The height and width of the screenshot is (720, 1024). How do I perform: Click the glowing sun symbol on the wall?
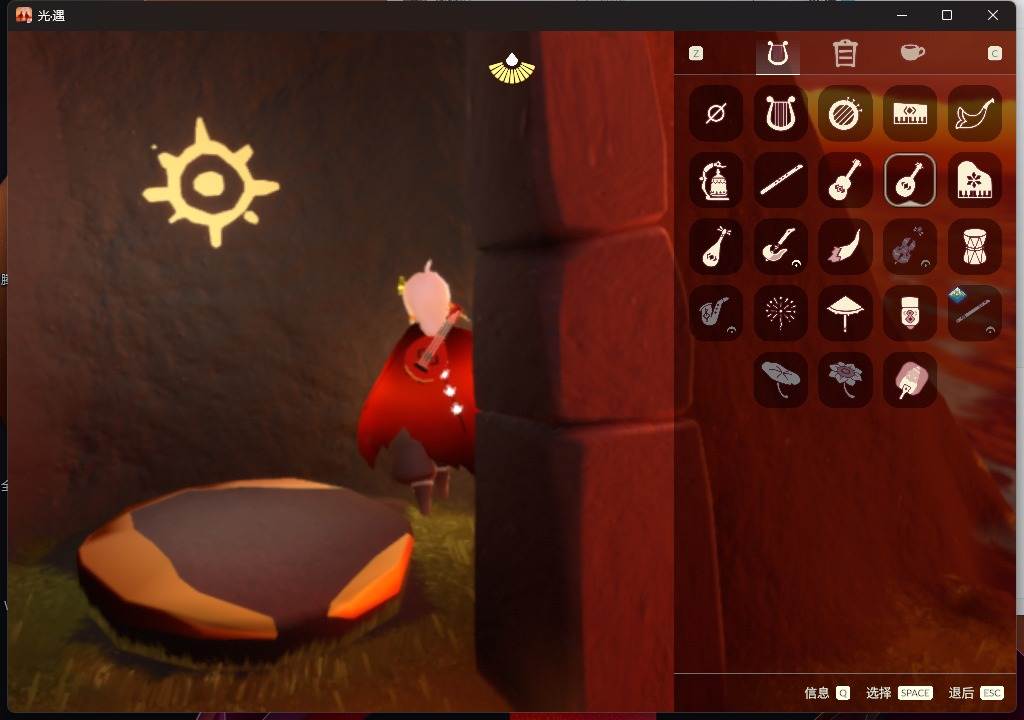[211, 183]
